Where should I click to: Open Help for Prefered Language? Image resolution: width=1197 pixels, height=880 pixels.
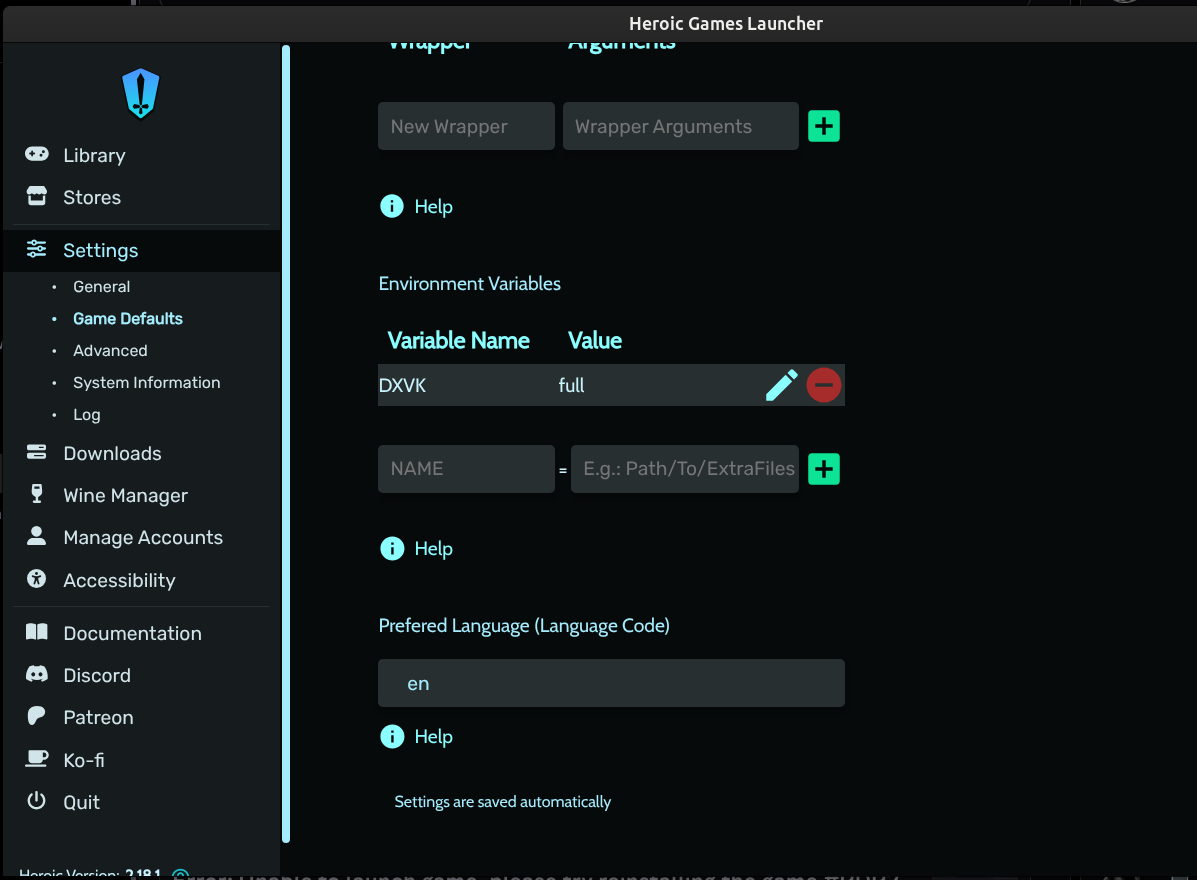coord(433,737)
